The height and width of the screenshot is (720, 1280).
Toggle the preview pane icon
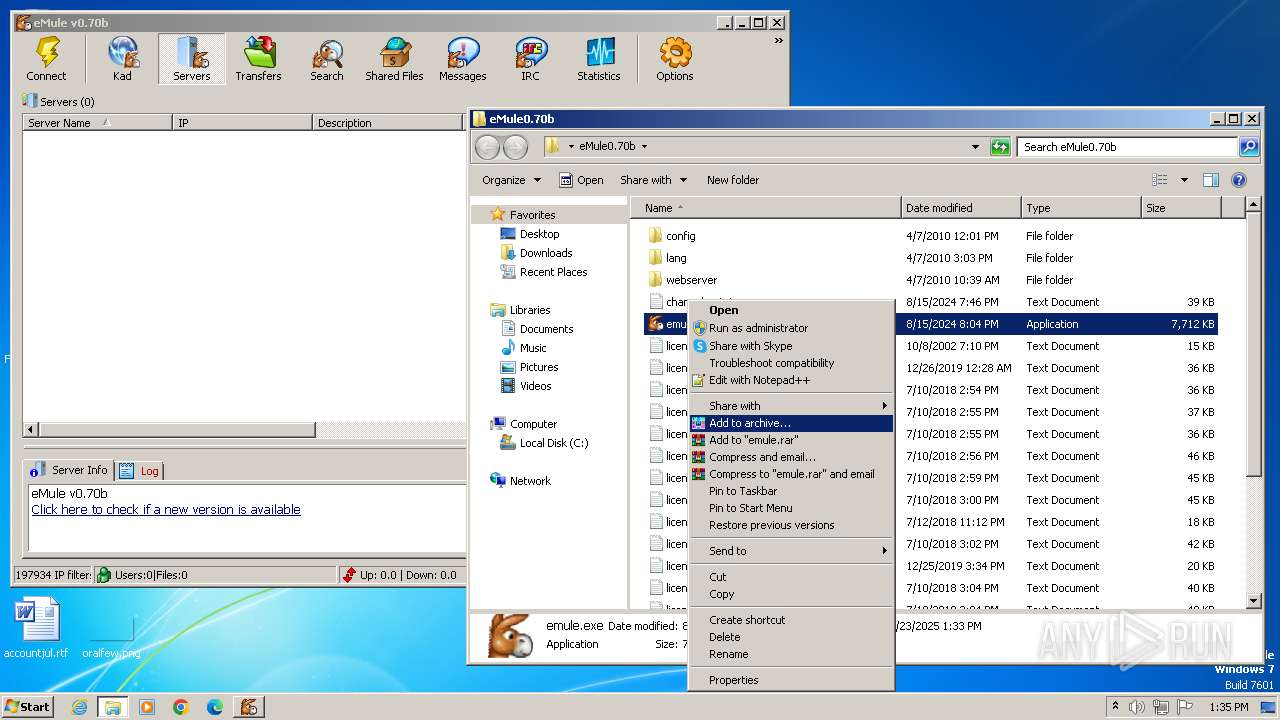[1211, 180]
